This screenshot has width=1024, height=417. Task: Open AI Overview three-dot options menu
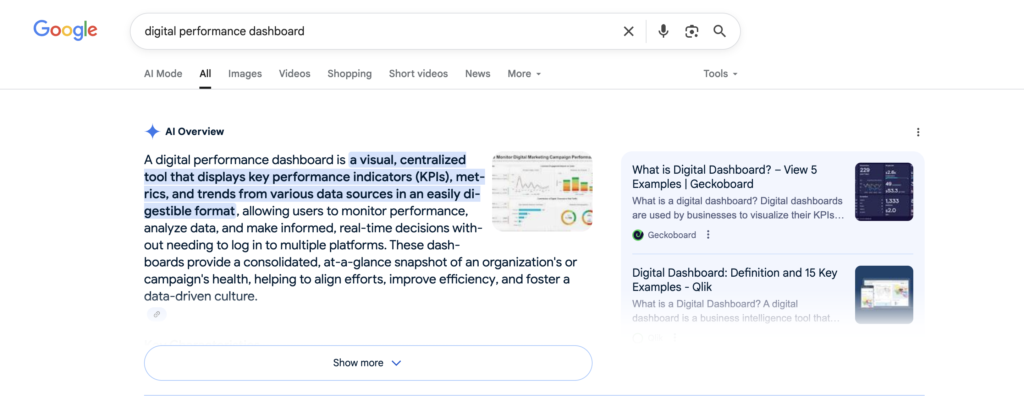918,132
